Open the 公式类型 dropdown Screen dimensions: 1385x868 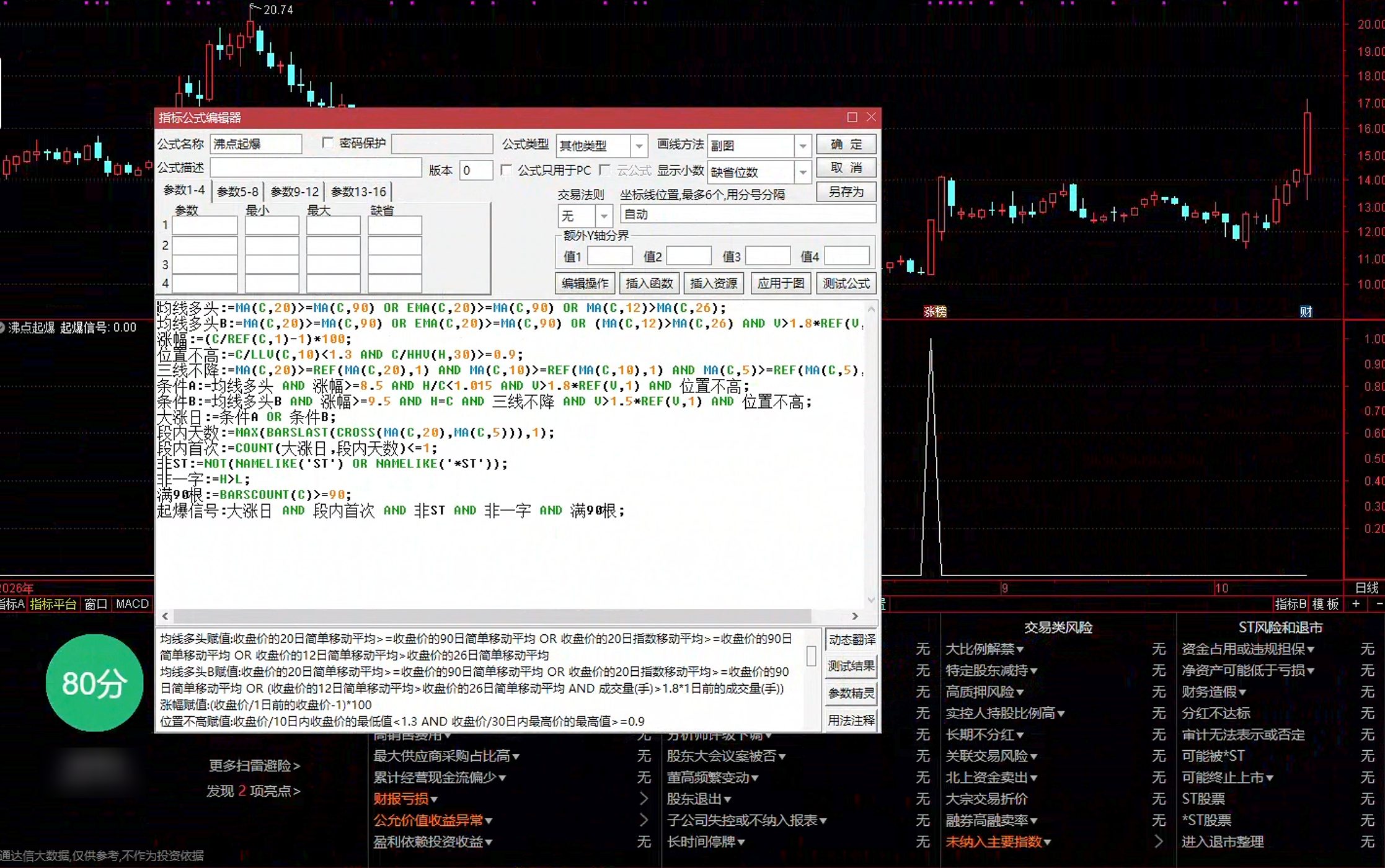(x=639, y=146)
